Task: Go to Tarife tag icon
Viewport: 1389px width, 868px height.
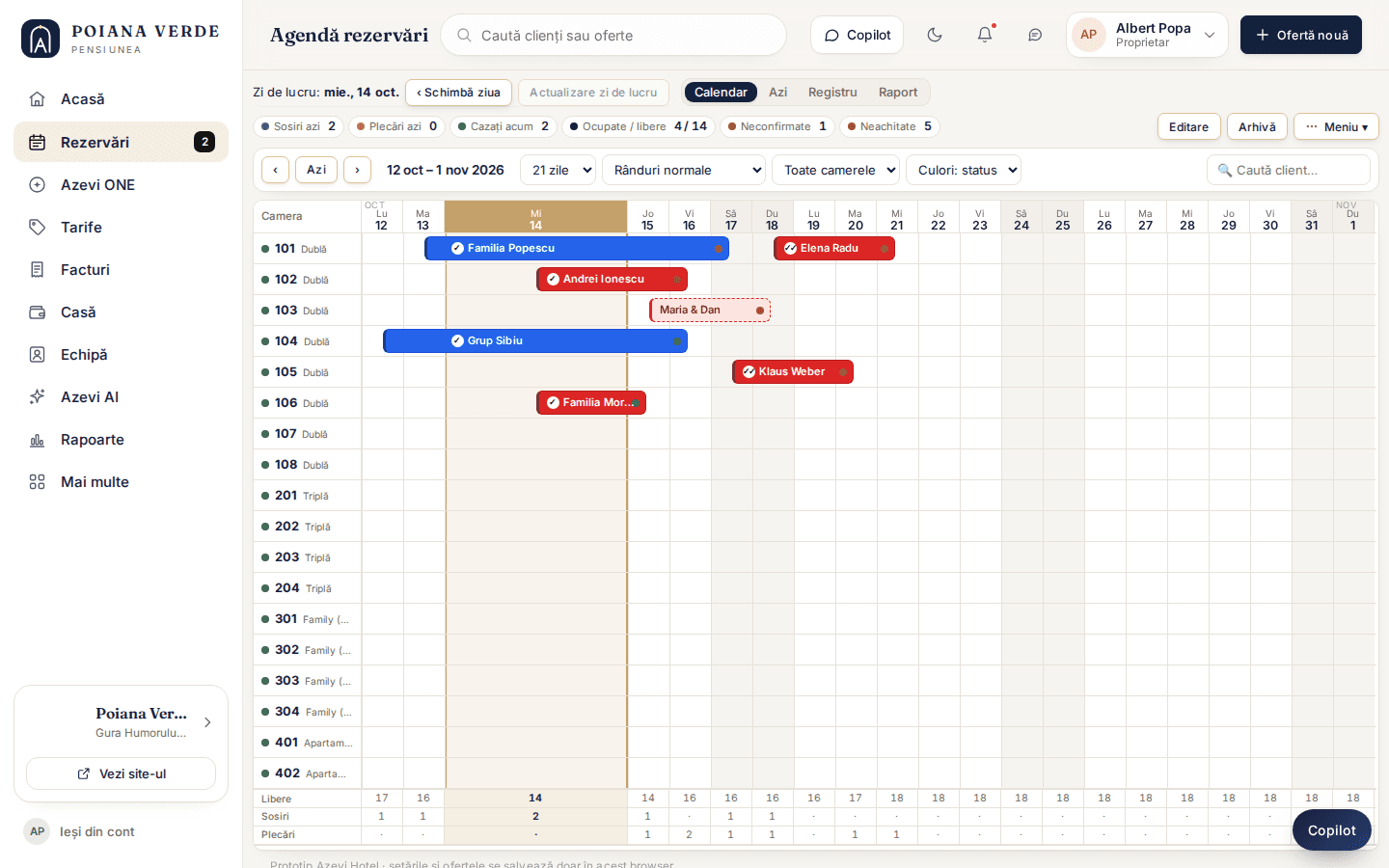Action: (38, 227)
